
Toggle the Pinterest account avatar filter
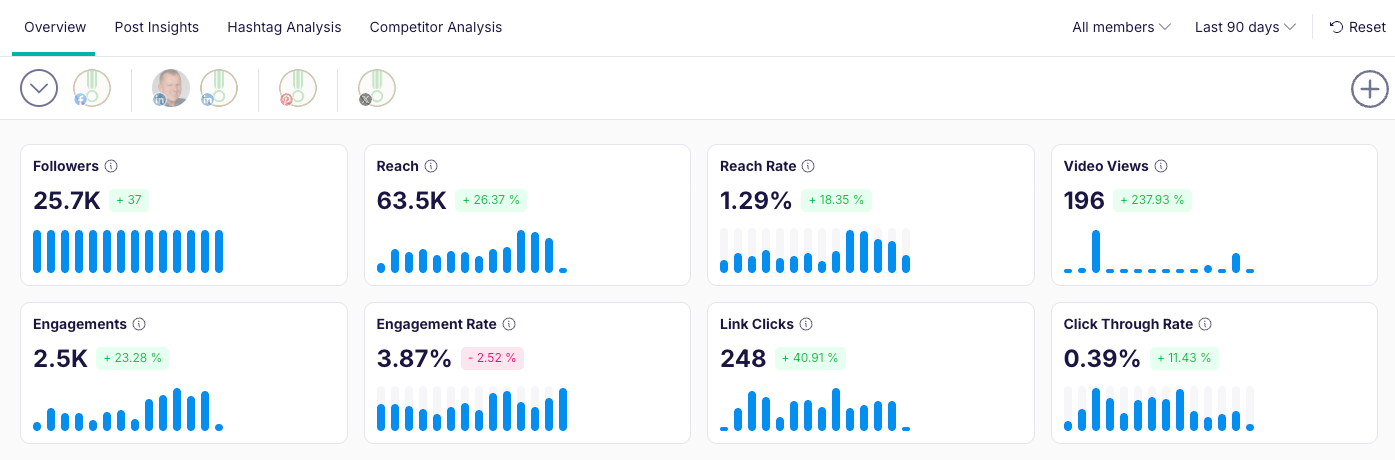(298, 89)
